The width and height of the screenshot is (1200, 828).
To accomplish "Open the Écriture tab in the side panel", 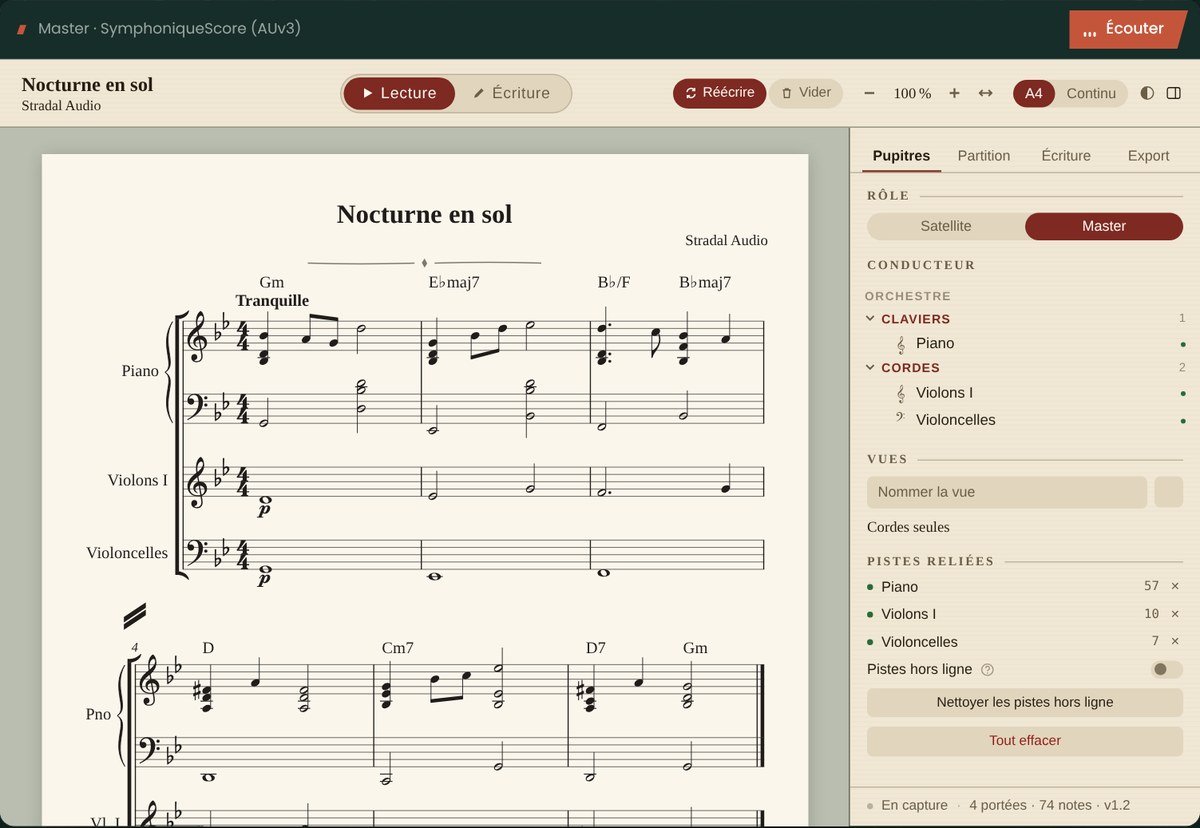I will [1066, 155].
